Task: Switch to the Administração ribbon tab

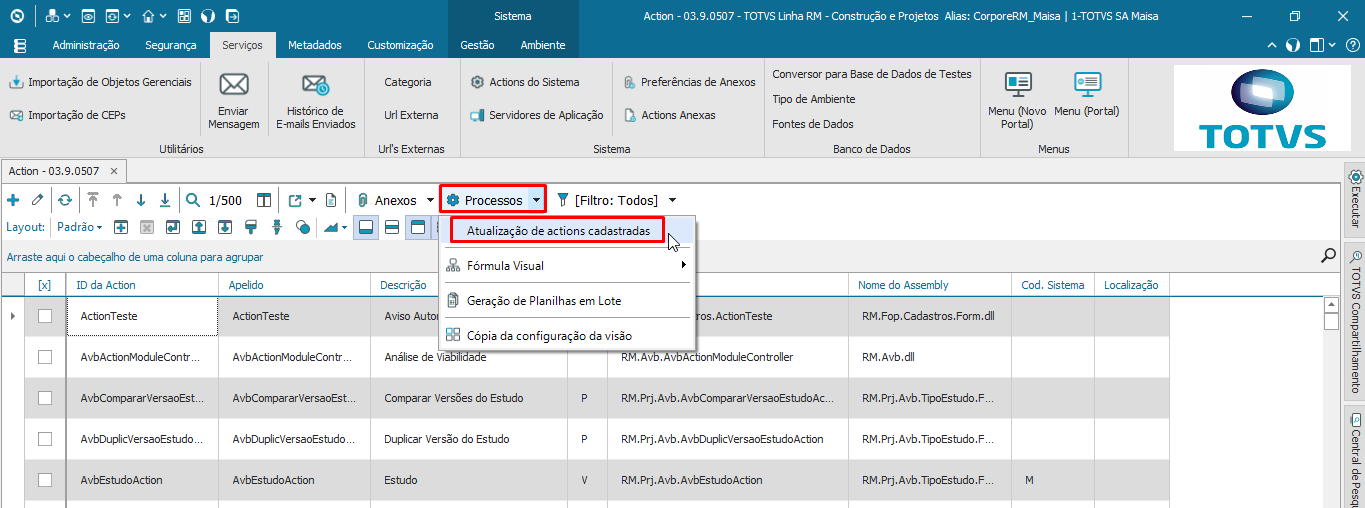Action: (86, 45)
